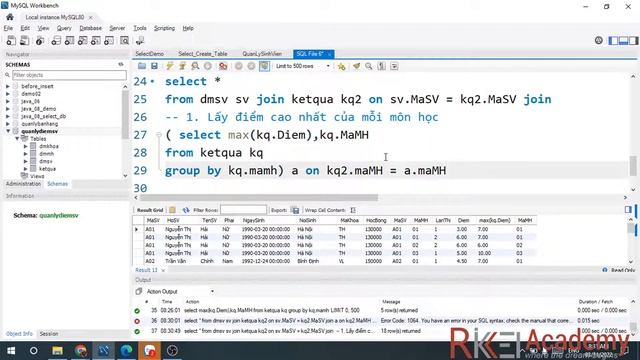Screen dimensions: 640x360
Task: Open Workbench preferences gear icon
Action: pos(598,40)
